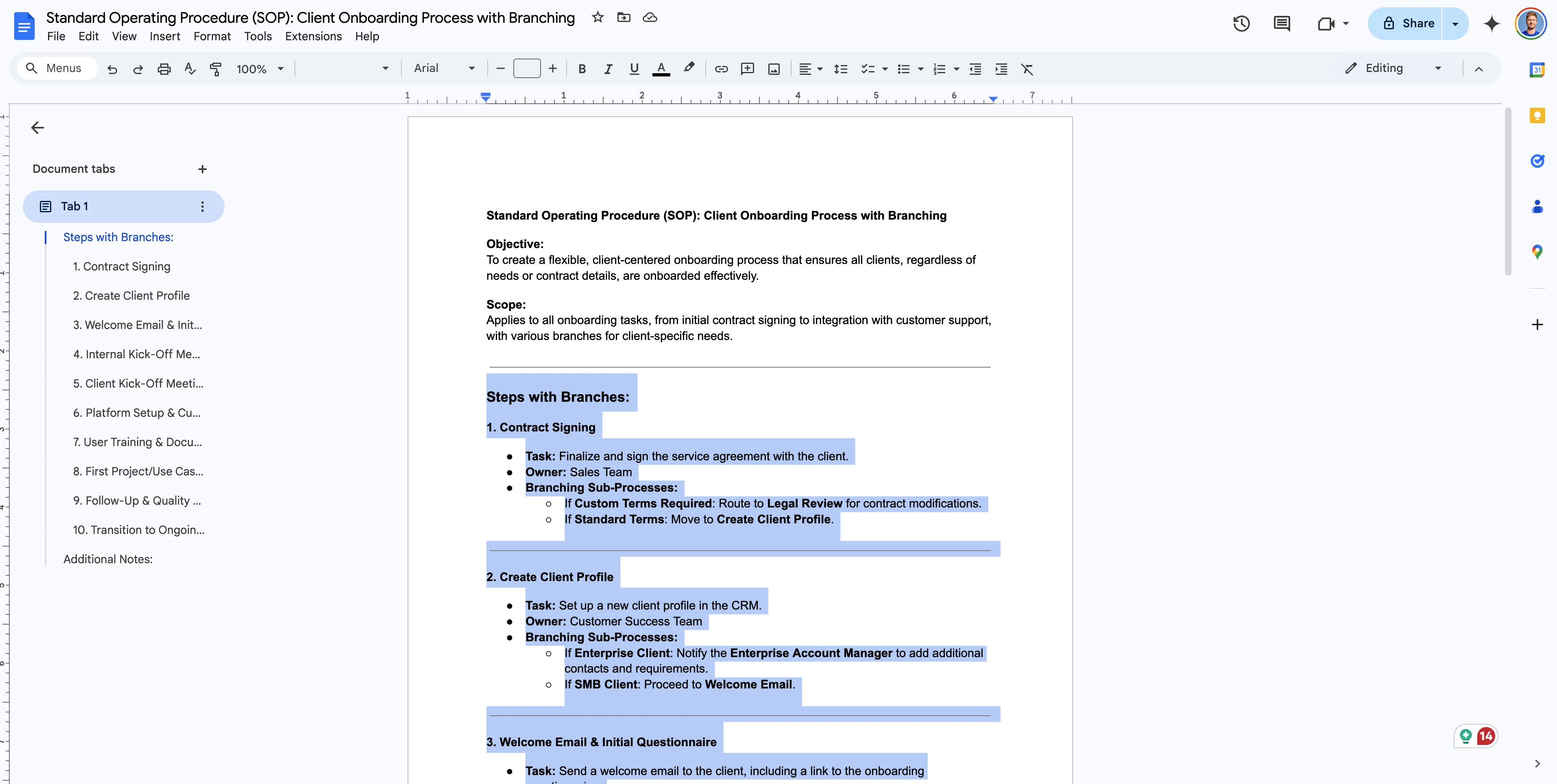
Task: Toggle underline formatting
Action: tap(634, 69)
